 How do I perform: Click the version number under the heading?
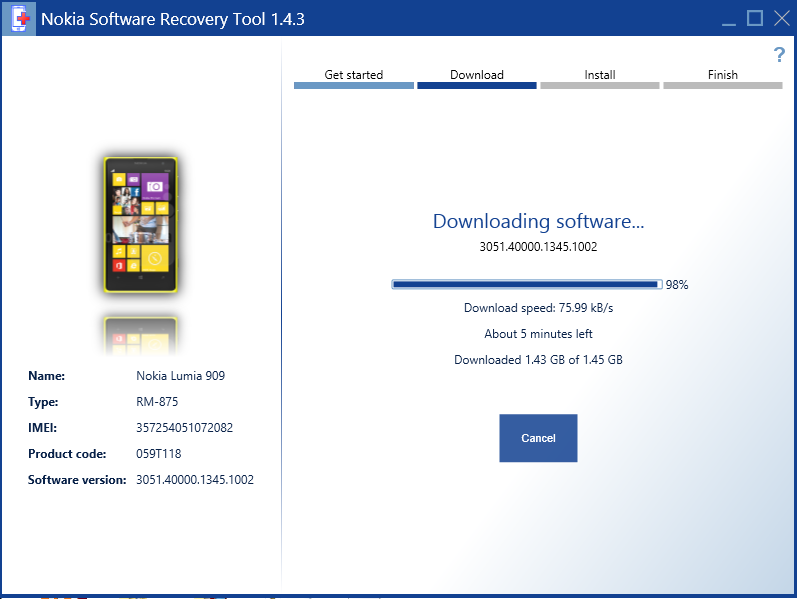pos(538,247)
